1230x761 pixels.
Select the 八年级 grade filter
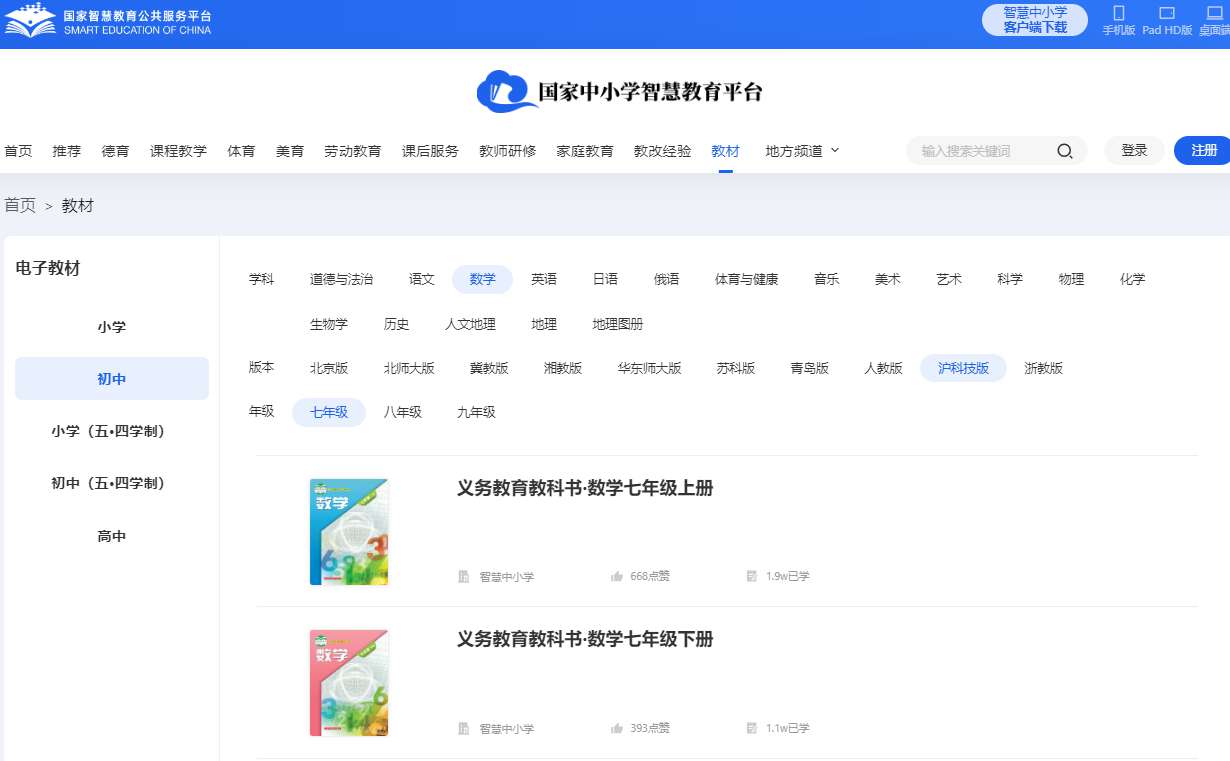point(403,412)
